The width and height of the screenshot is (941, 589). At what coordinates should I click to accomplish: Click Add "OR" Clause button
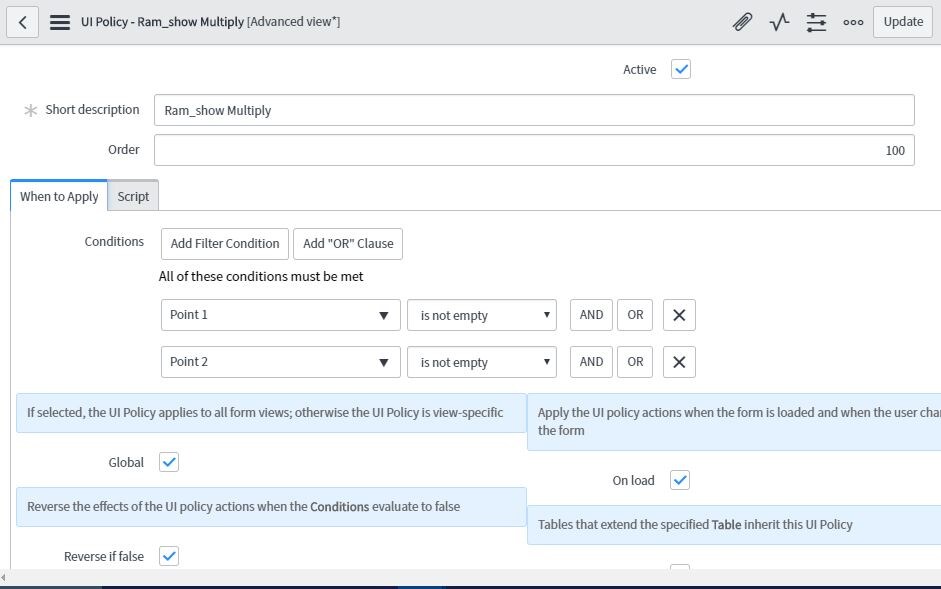click(348, 244)
